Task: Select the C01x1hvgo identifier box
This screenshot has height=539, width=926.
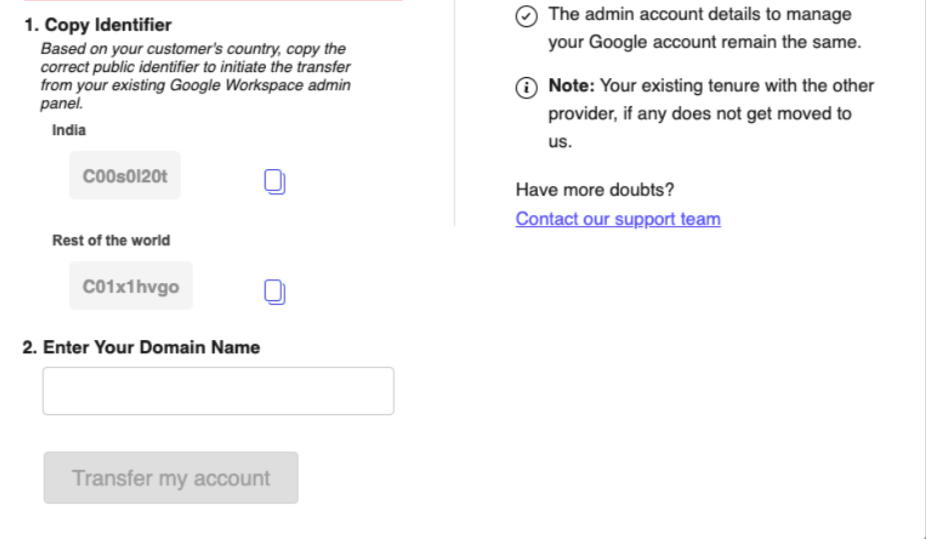Action: pyautogui.click(x=131, y=286)
